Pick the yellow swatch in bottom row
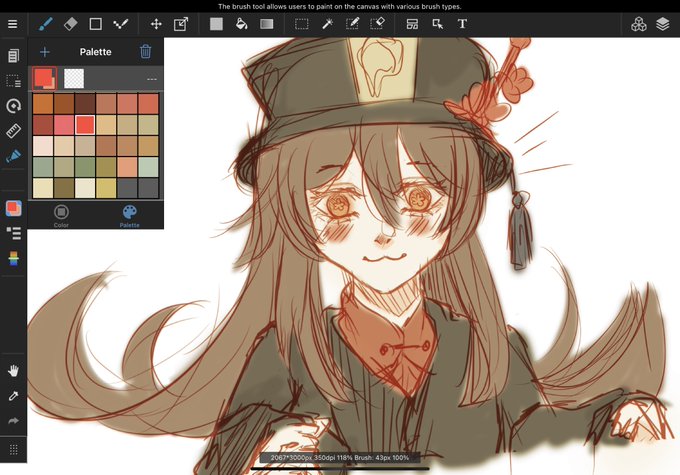The image size is (680, 475). 106,188
